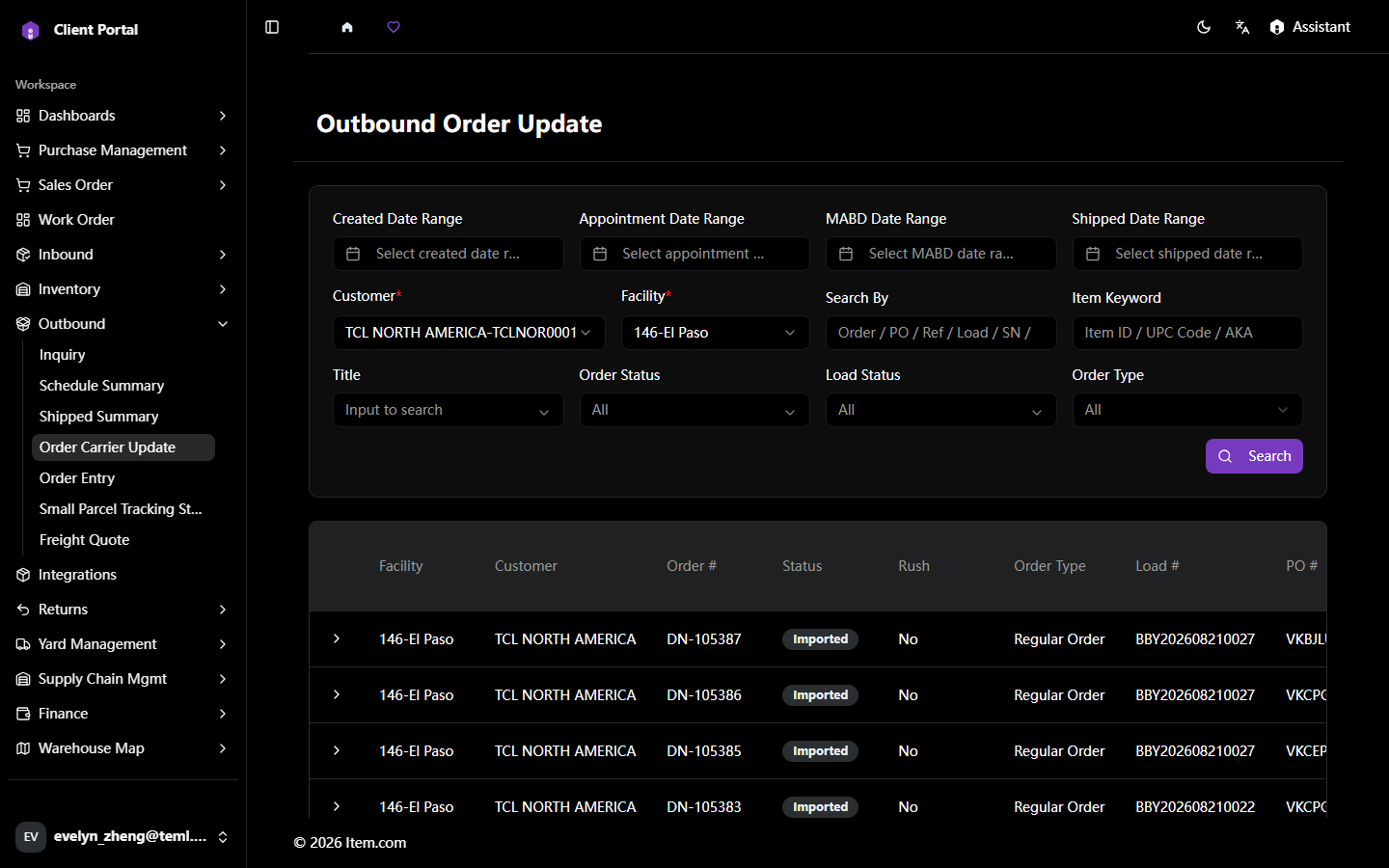Click the Sales Order cart icon
The height and width of the screenshot is (868, 1389).
click(23, 185)
